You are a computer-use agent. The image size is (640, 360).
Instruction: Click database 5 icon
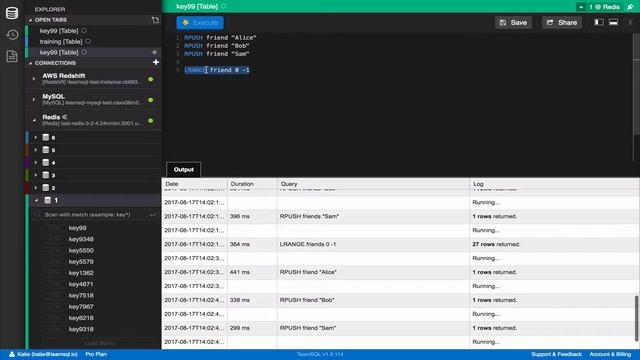pos(46,150)
